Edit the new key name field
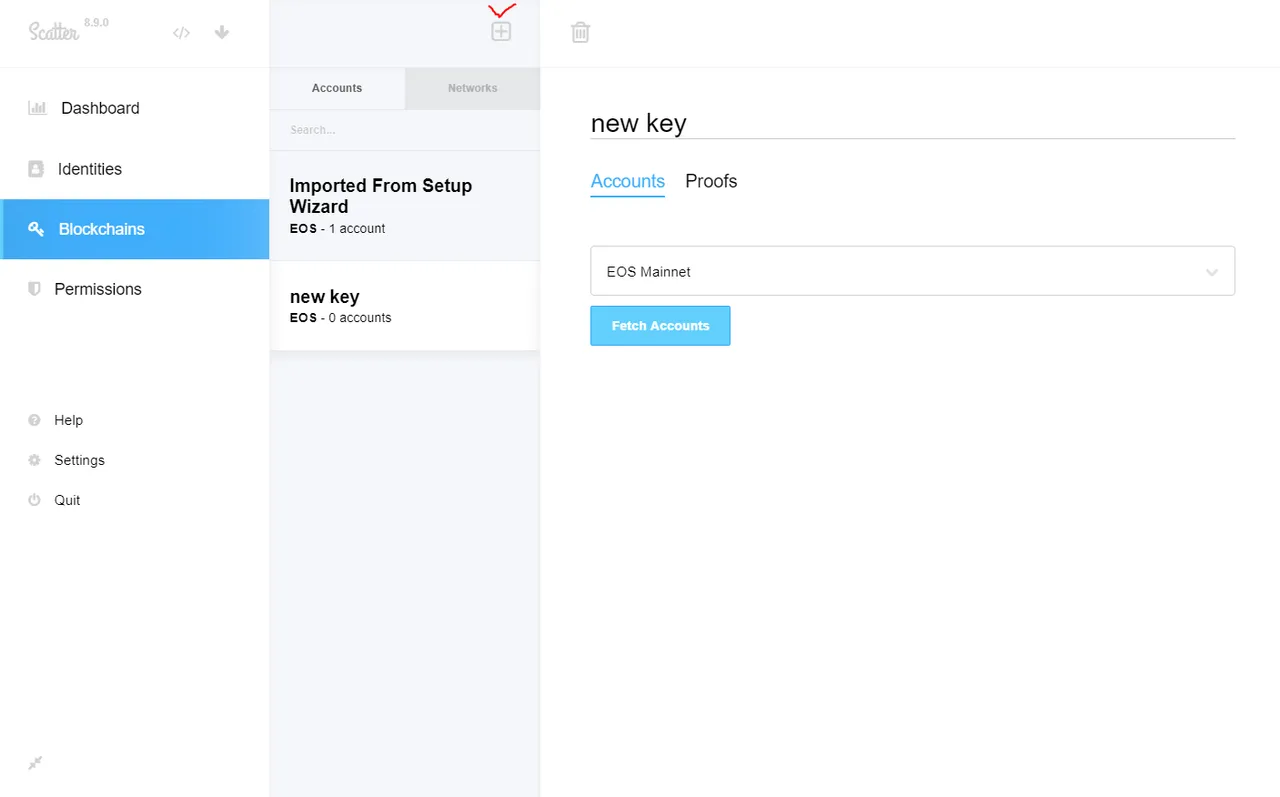1280x797 pixels. coord(913,123)
